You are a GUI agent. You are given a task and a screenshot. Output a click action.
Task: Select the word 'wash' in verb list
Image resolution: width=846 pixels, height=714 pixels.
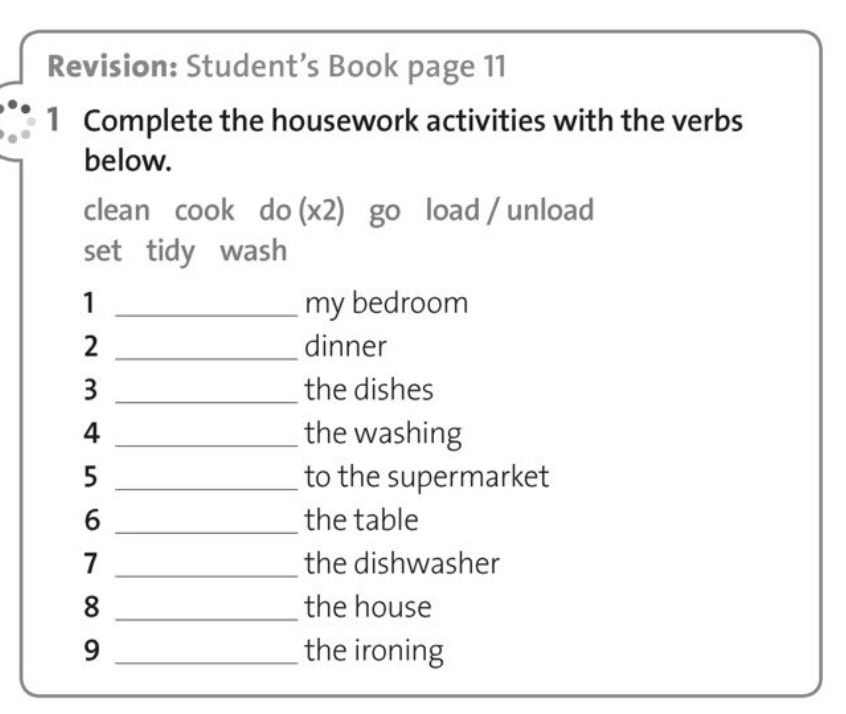[254, 251]
